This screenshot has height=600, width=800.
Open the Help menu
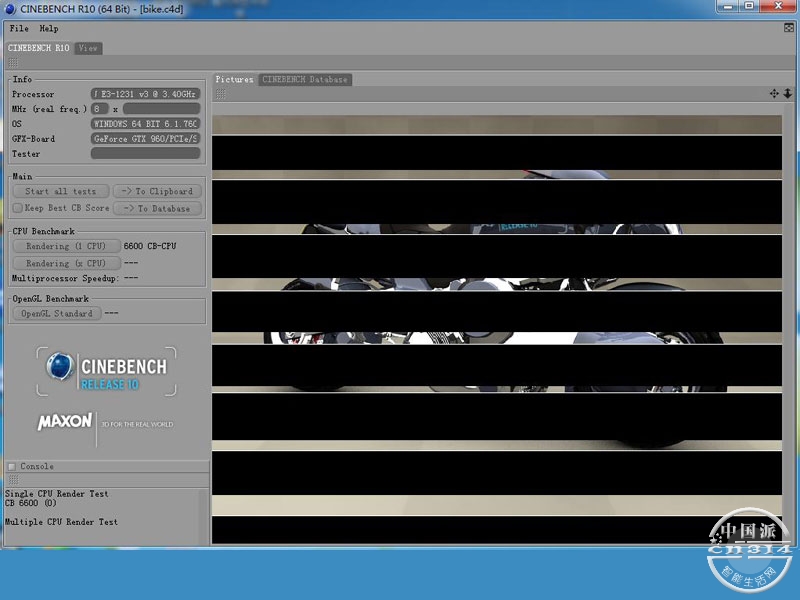[49, 29]
